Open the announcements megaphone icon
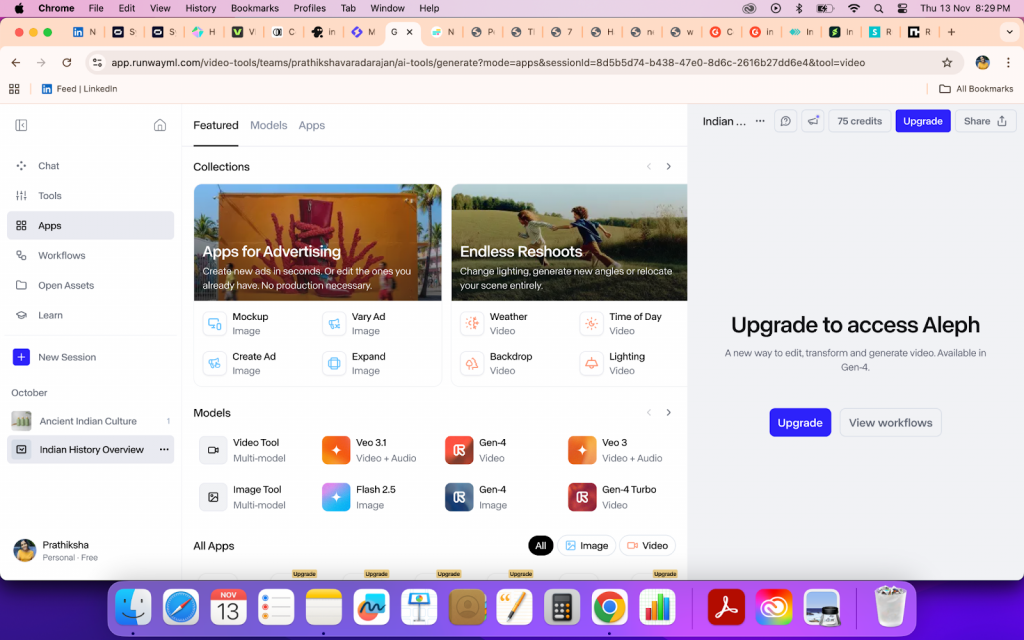Screen dimensions: 1024x640 (x=813, y=121)
